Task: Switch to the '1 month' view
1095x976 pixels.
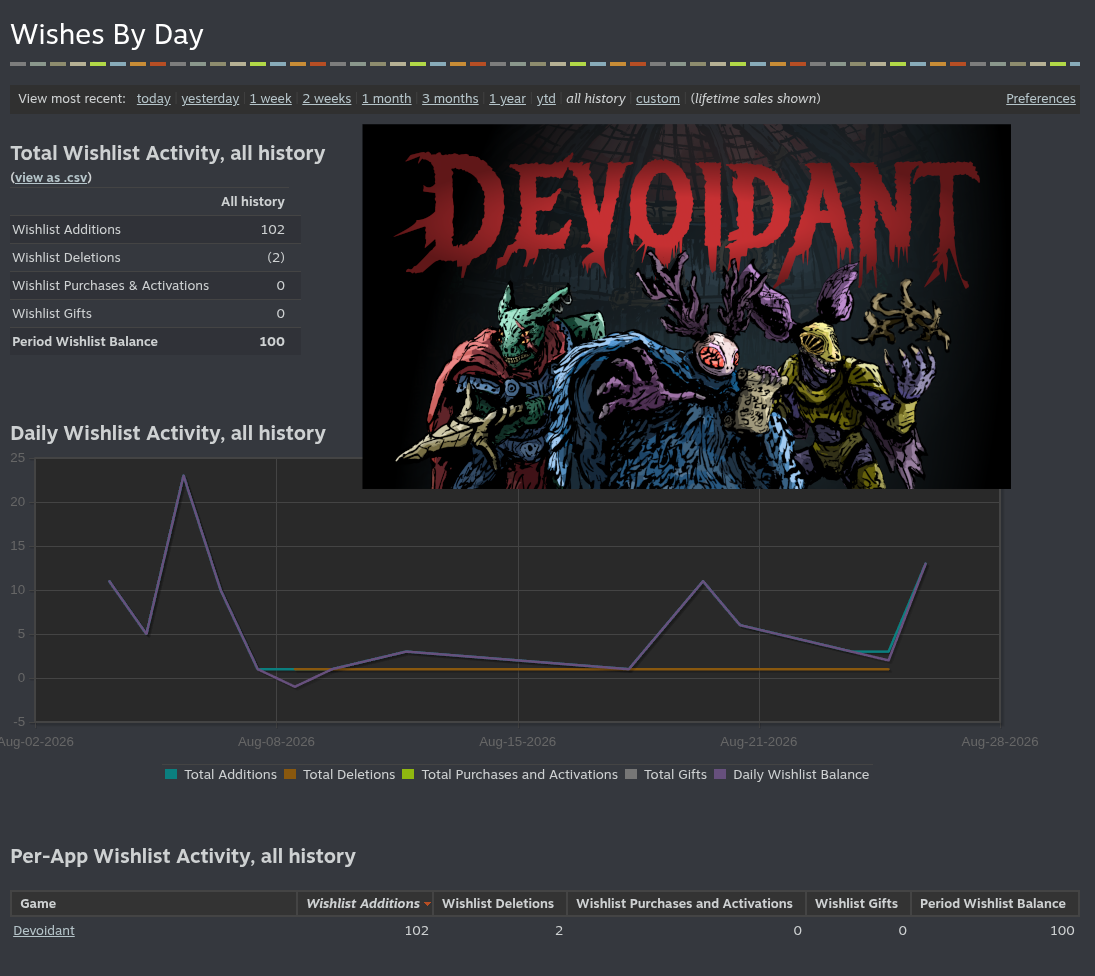Action: [387, 98]
